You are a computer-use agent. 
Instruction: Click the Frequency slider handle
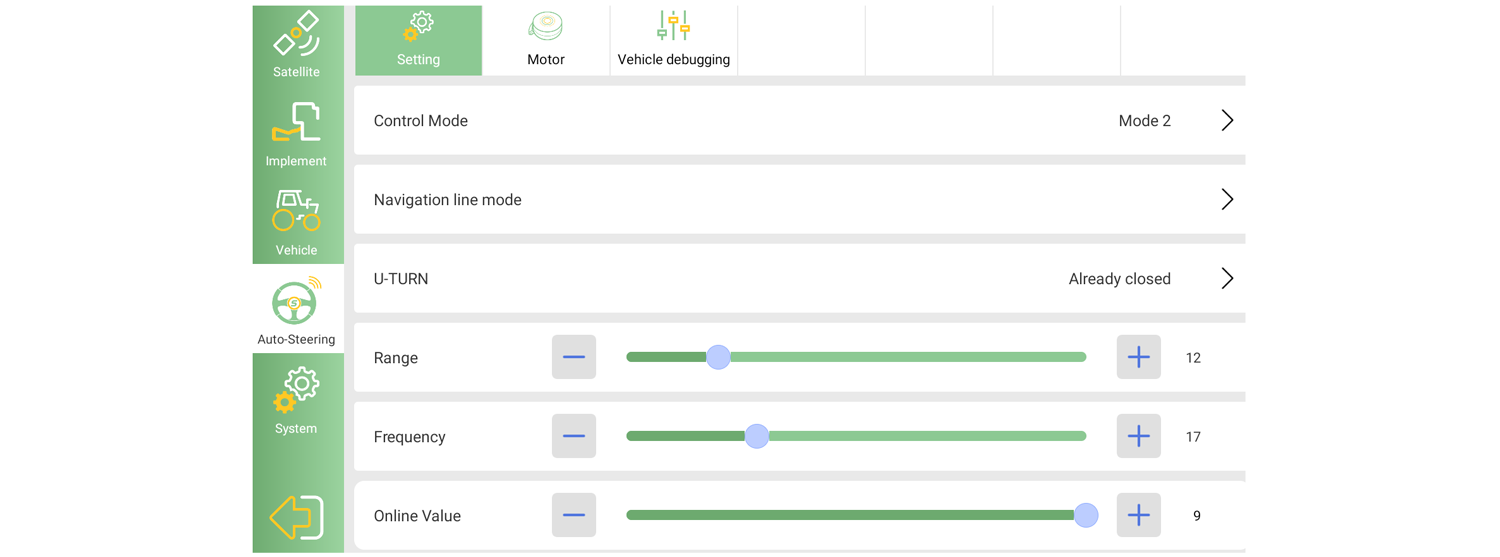point(757,436)
